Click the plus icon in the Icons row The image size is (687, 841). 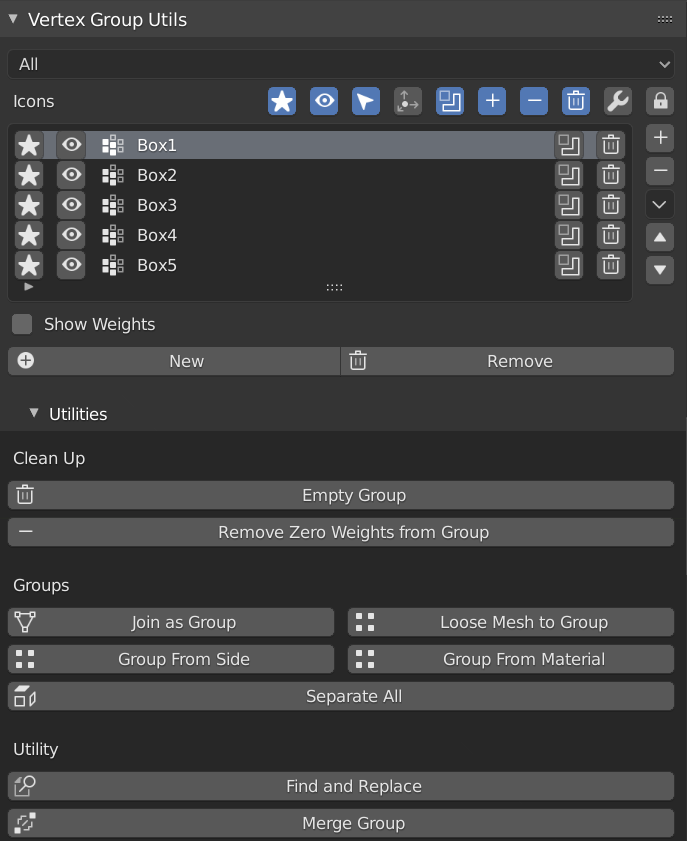pyautogui.click(x=491, y=101)
